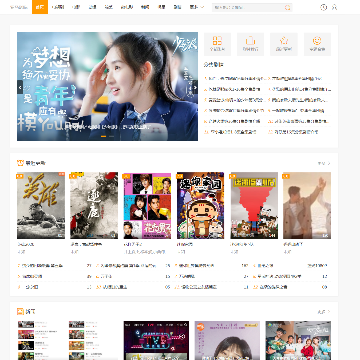Open the four-squares grid category tile

tap(217, 44)
